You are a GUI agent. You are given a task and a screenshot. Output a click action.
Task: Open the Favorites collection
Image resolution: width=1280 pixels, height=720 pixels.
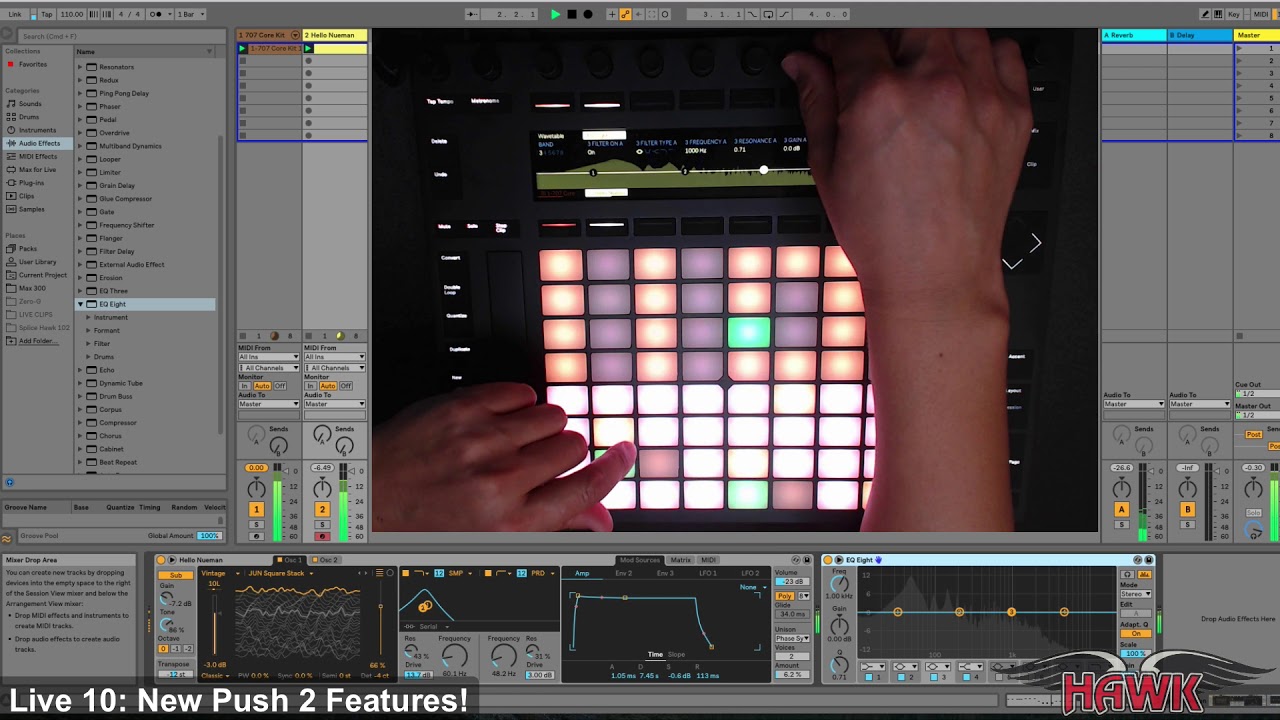click(x=32, y=64)
